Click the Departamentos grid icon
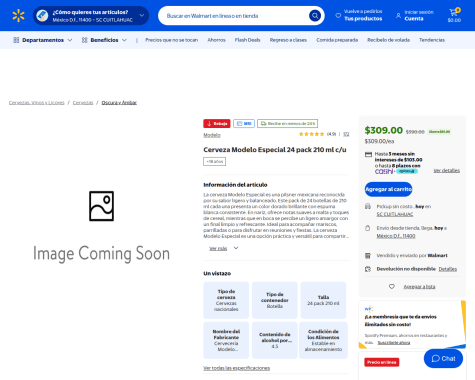 tap(16, 40)
